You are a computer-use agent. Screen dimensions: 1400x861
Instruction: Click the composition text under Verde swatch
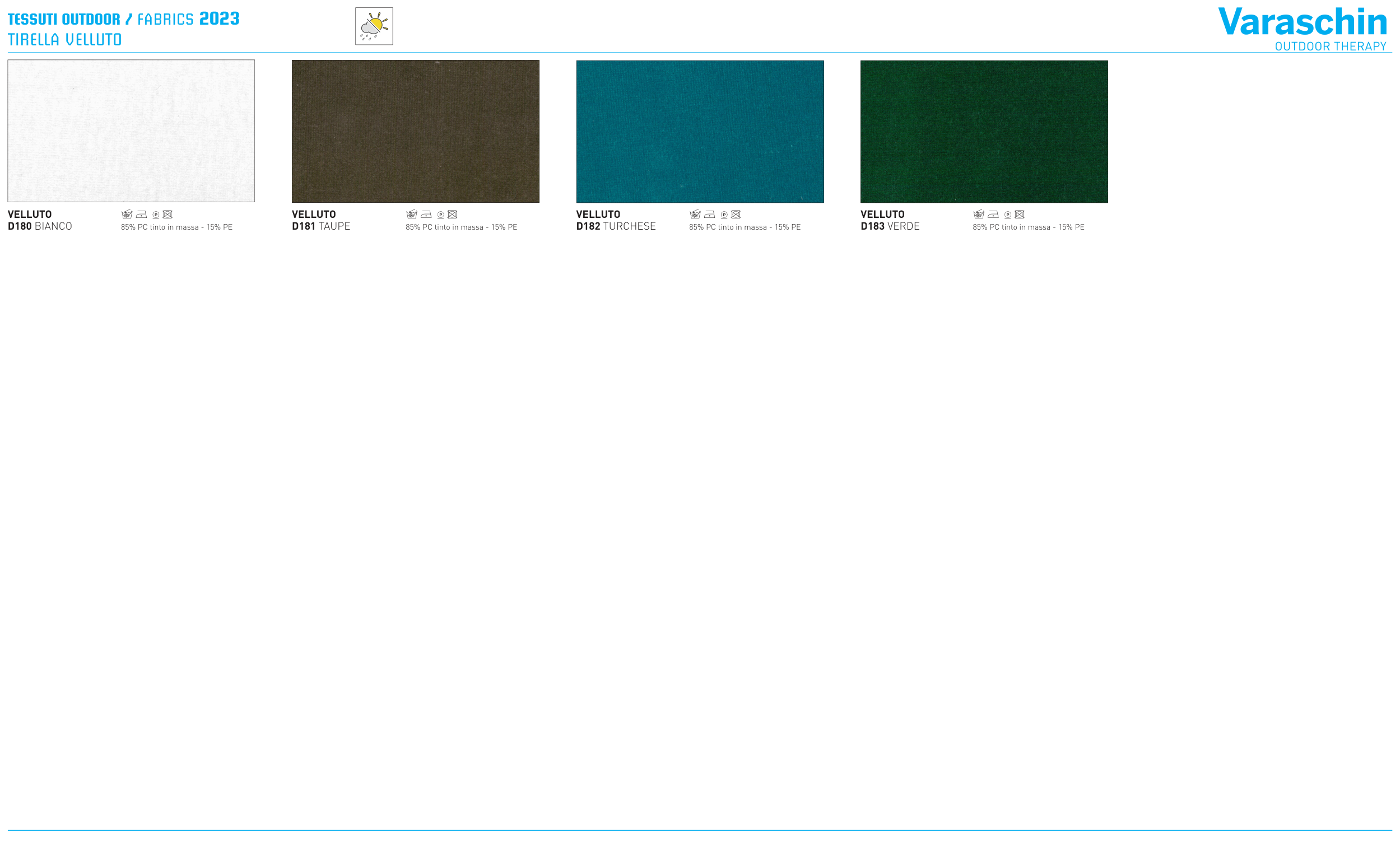coord(1027,227)
